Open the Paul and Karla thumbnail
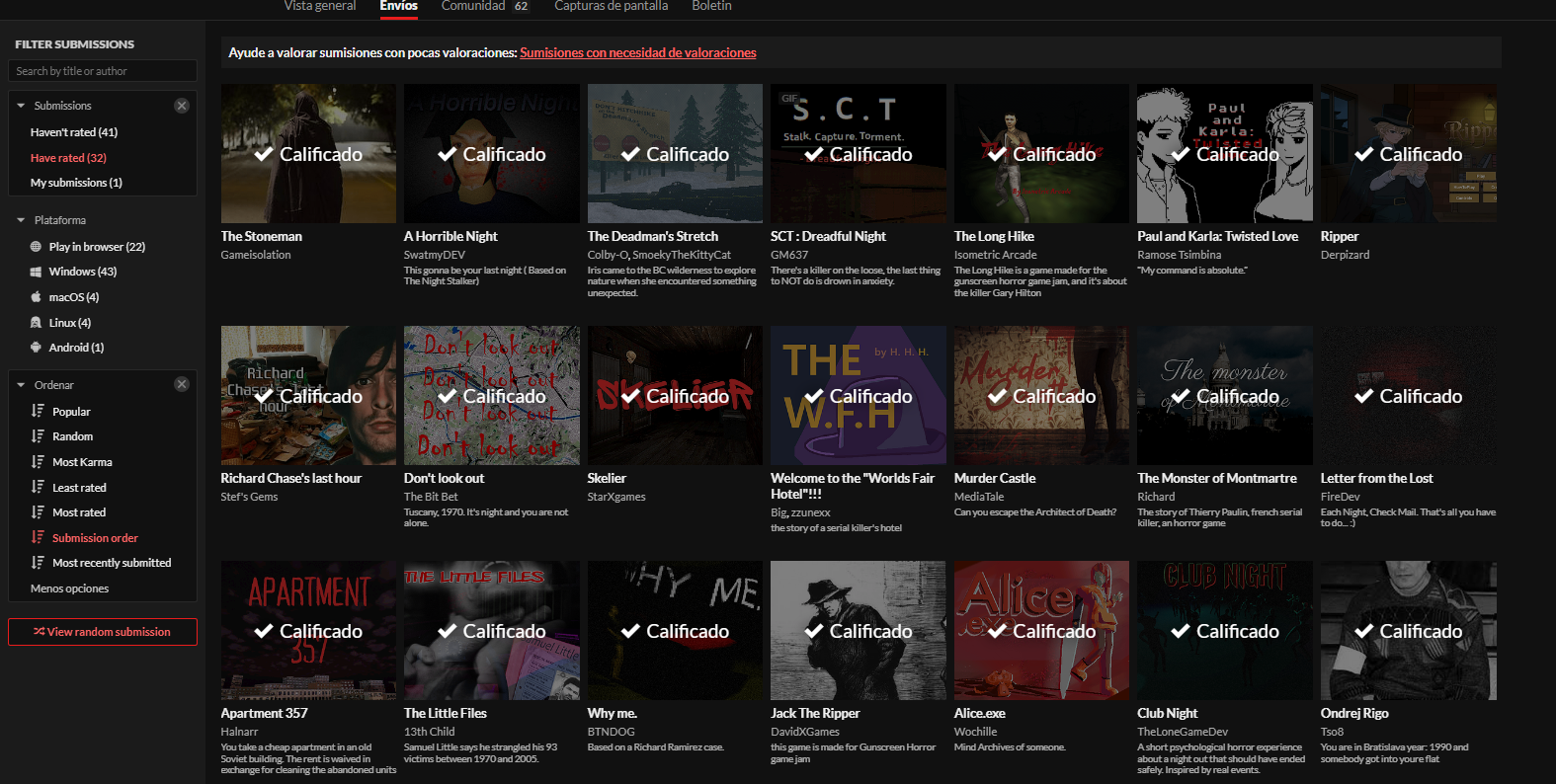 [1225, 153]
